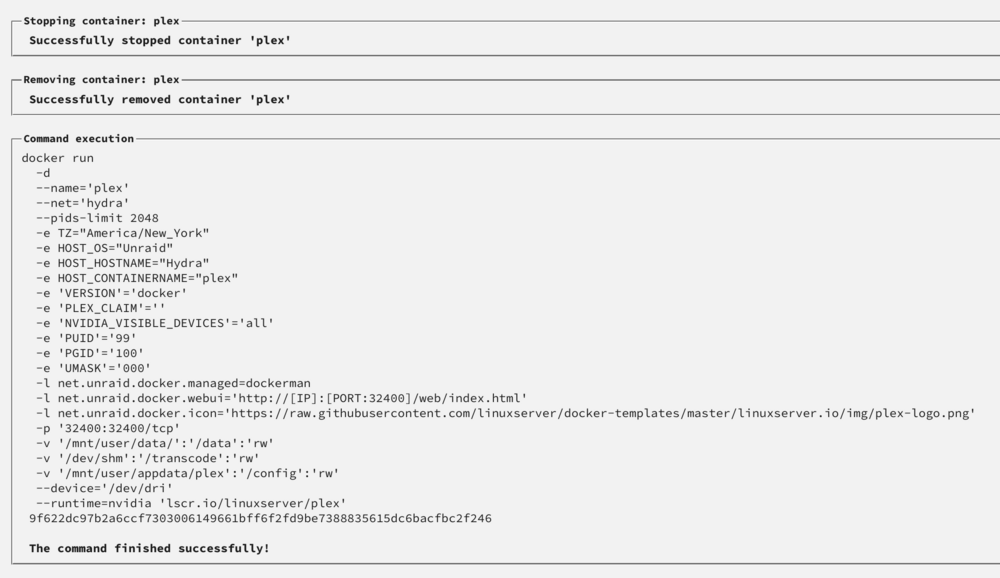The height and width of the screenshot is (578, 1000).
Task: Click the HOST_HOSTNAME="Hydra" line
Action: click(x=122, y=263)
